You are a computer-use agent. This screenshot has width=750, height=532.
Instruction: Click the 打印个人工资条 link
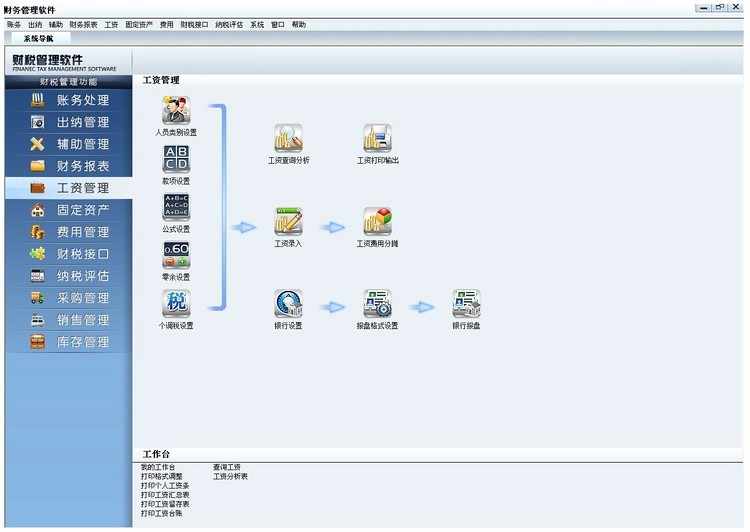coord(165,486)
